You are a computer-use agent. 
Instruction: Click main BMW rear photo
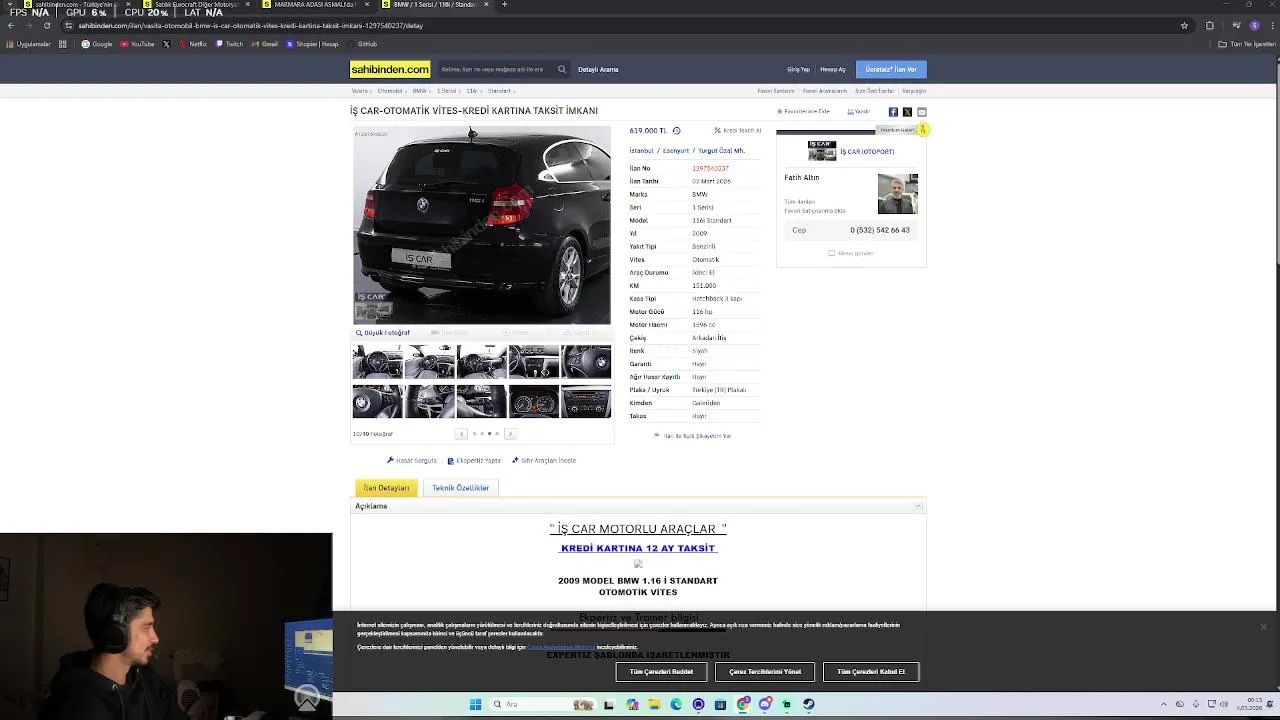point(481,225)
